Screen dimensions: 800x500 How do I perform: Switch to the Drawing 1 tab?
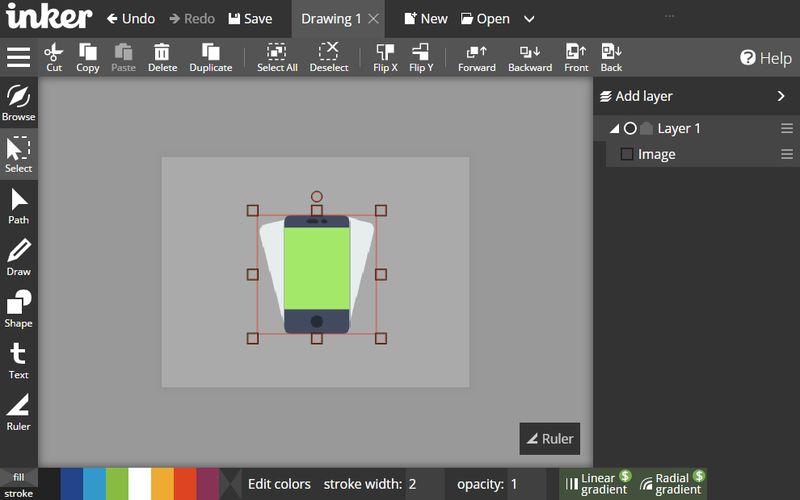(x=331, y=19)
